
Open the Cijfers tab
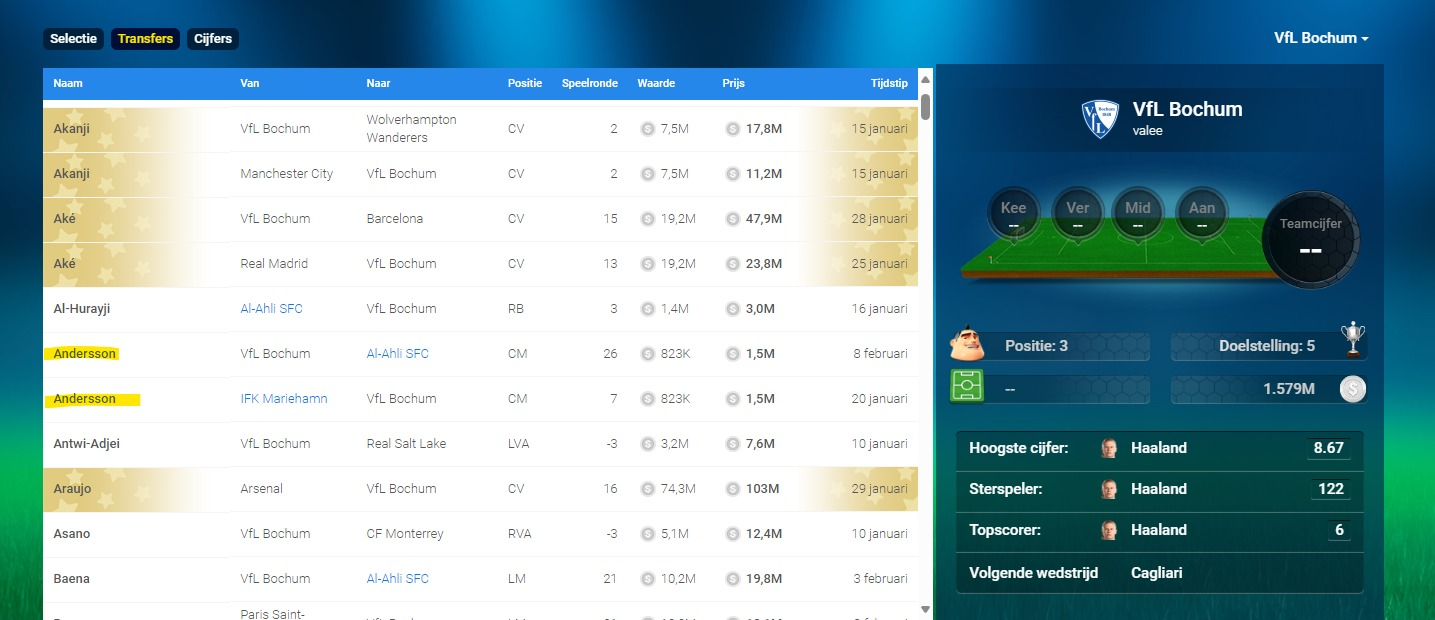pos(213,39)
